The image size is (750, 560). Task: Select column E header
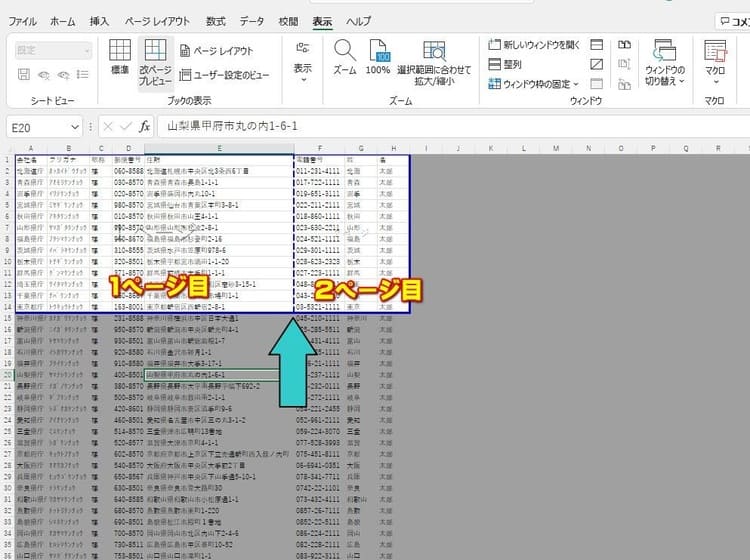[x=219, y=149]
